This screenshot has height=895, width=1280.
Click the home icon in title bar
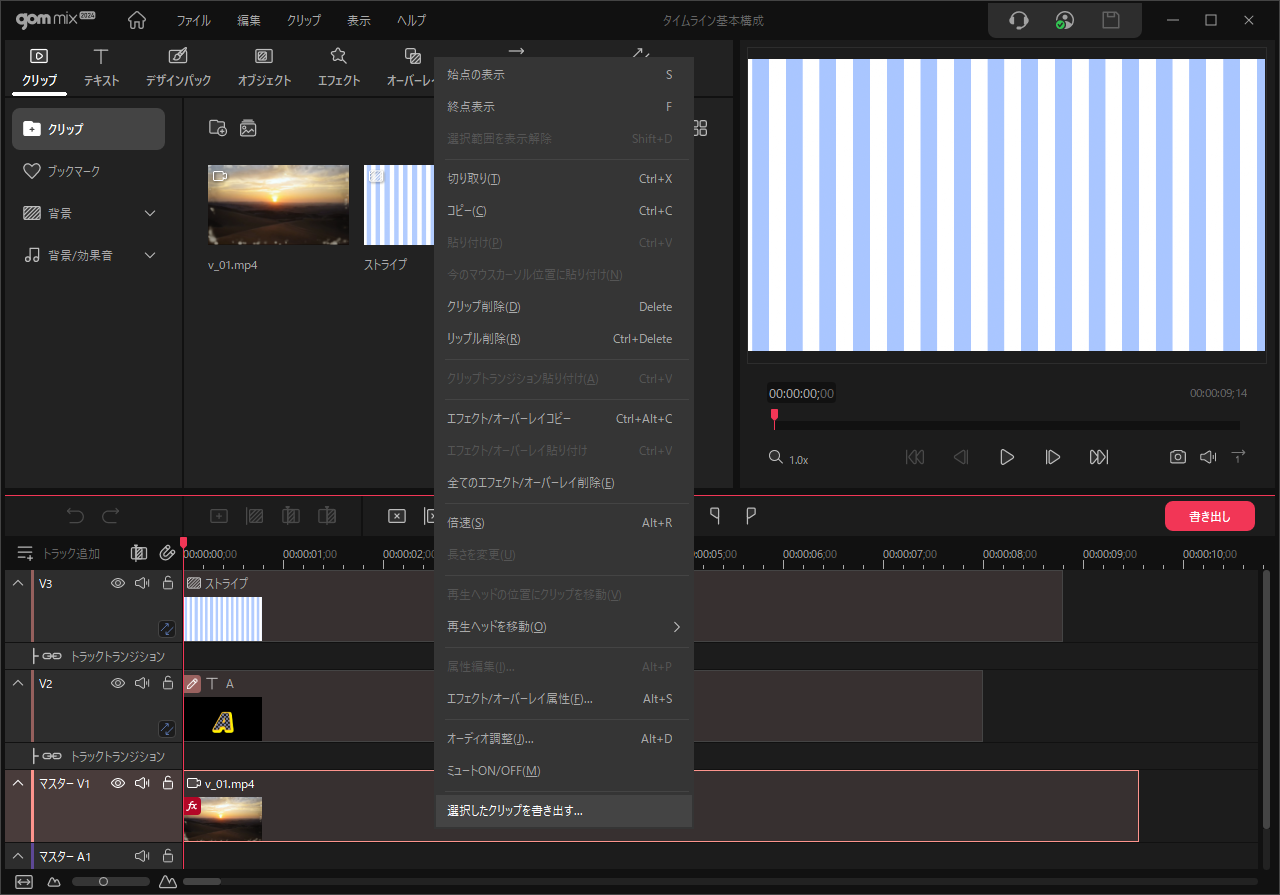137,20
